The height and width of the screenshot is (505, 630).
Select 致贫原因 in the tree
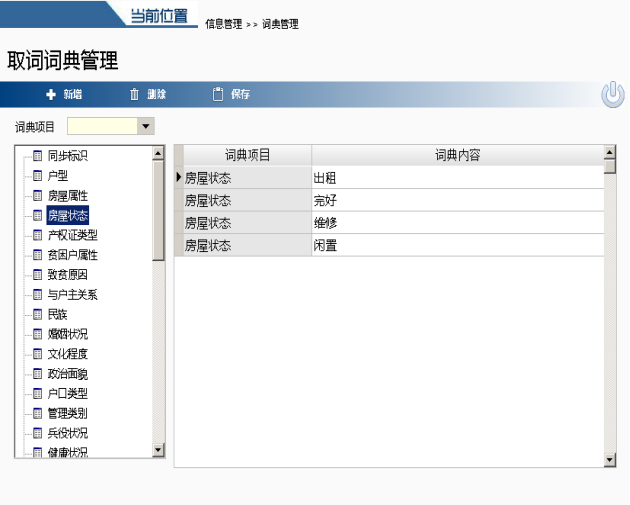(x=68, y=275)
